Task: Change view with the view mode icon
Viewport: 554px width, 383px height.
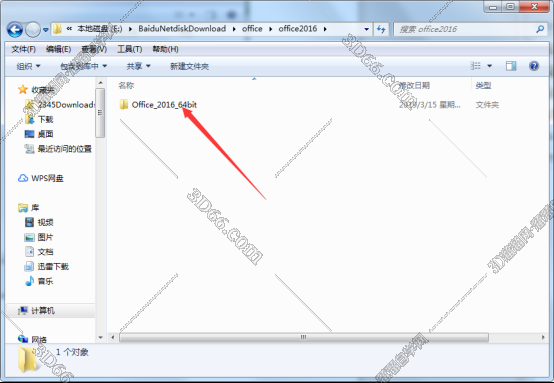Action: click(476, 66)
